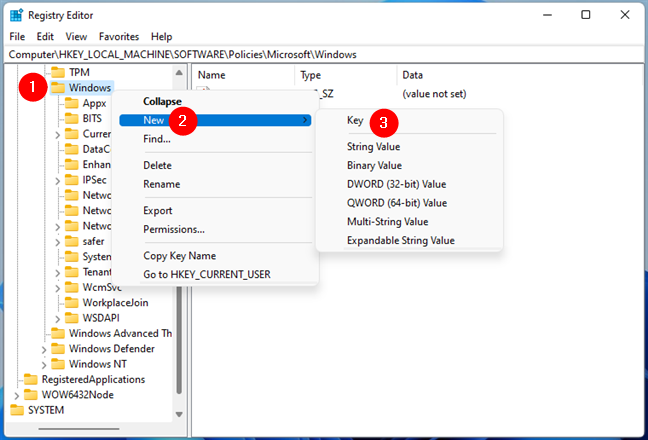Viewport: 648px width, 440px height.
Task: Select the TPM folder icon
Action: point(57,73)
